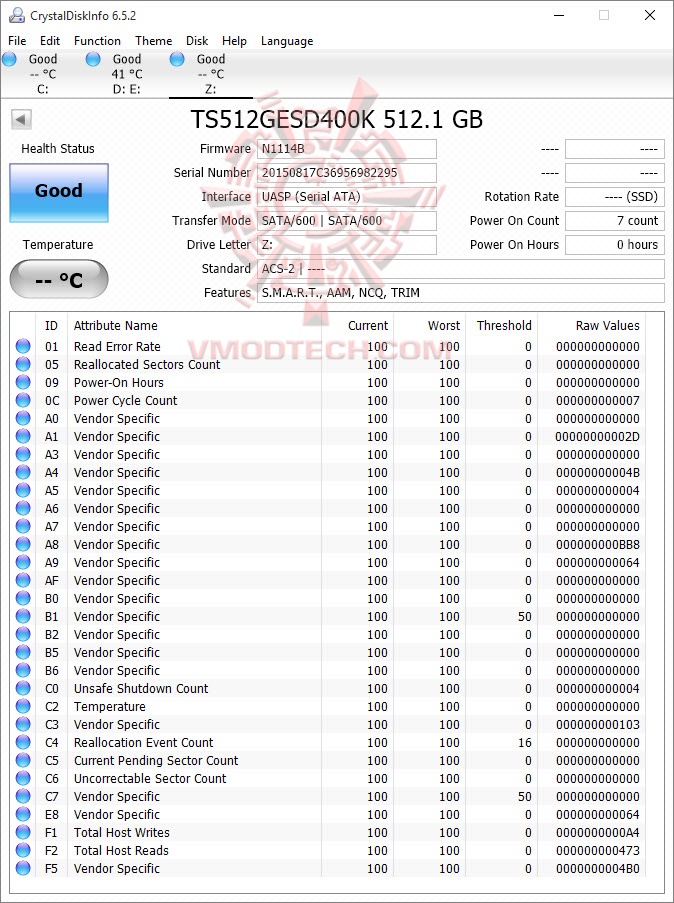Click the Rotation Rate value (SSD)

tap(615, 197)
